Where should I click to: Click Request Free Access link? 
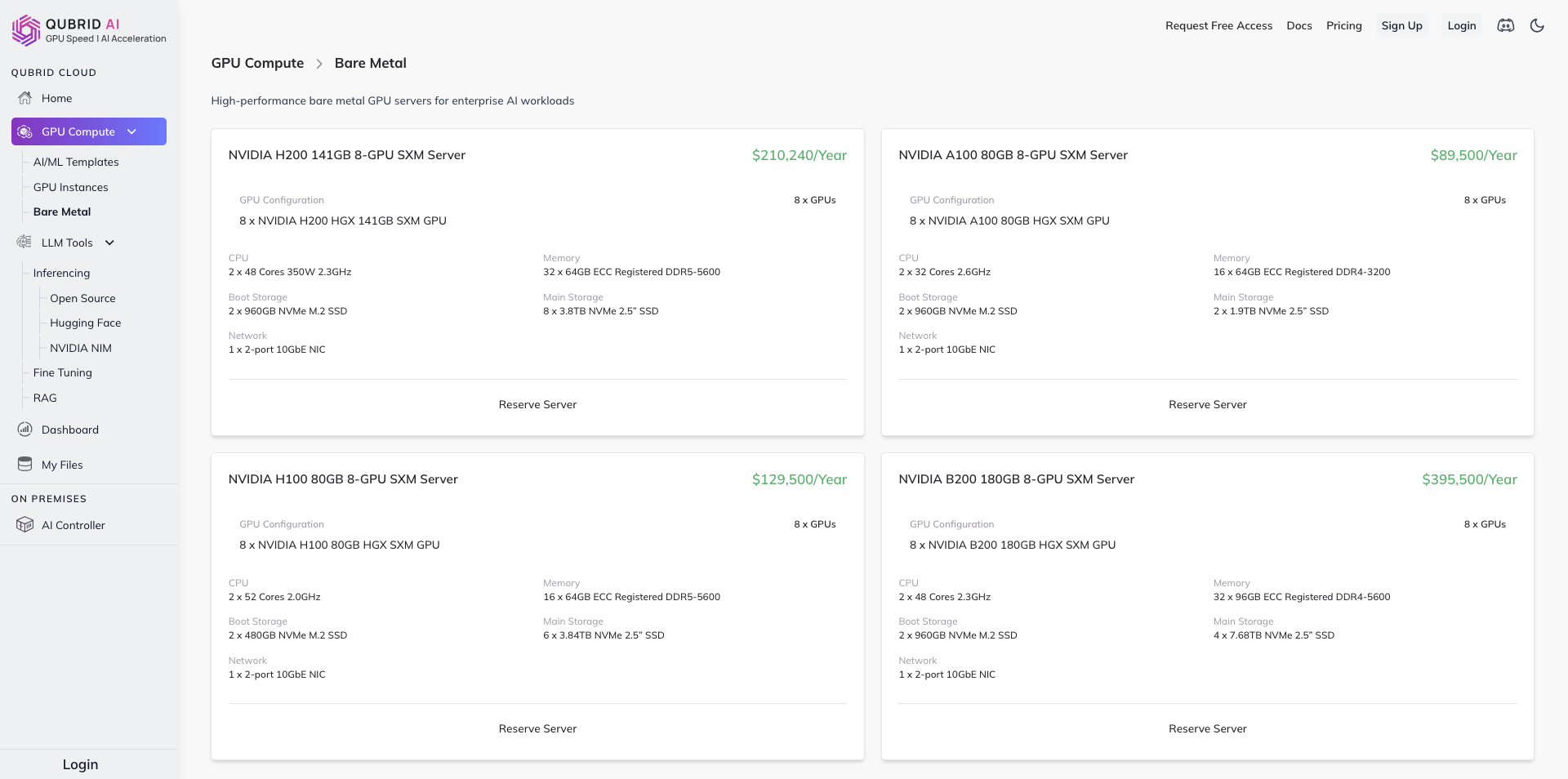(x=1218, y=25)
